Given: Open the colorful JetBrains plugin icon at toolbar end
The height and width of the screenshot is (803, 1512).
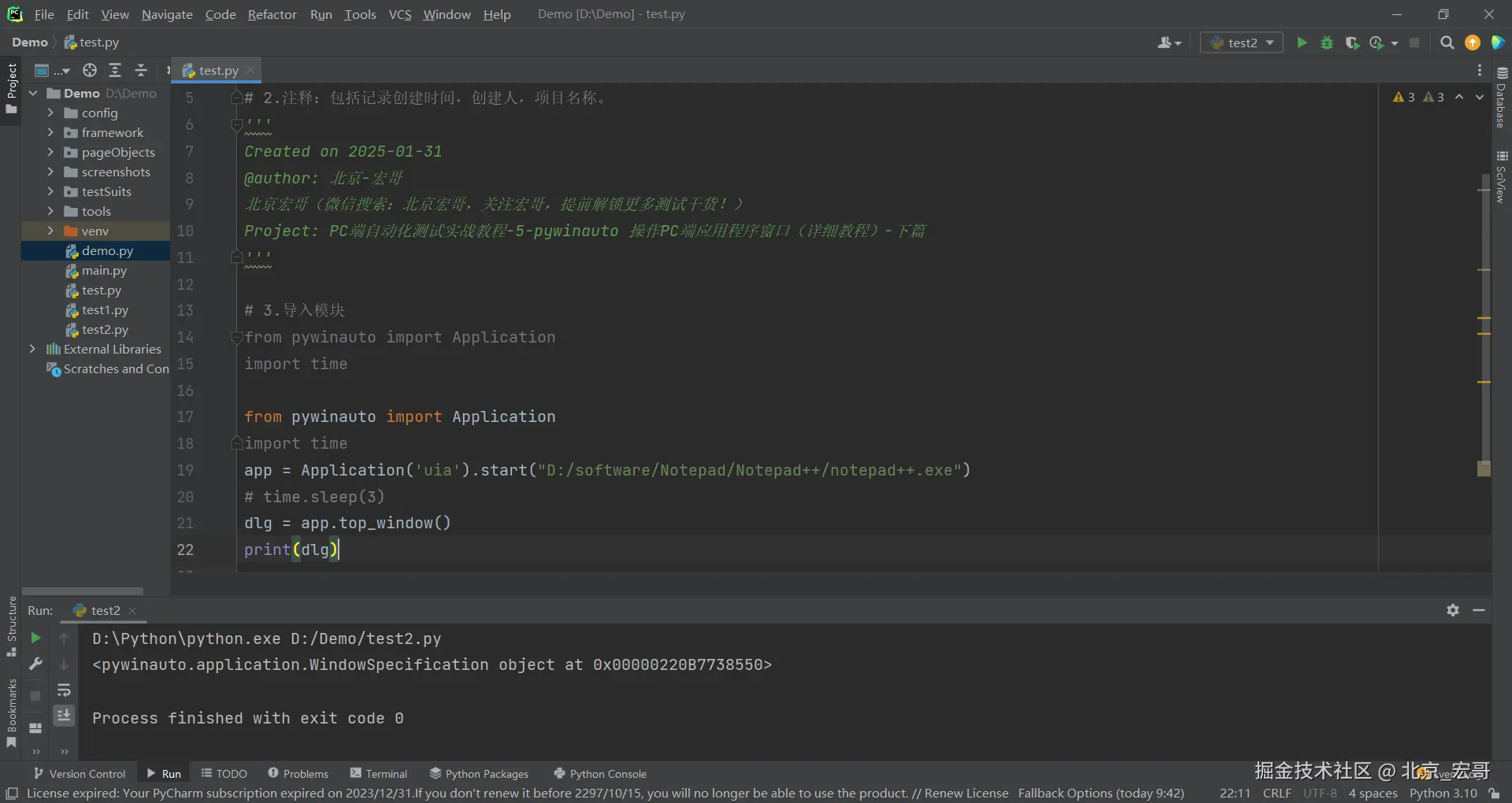Looking at the screenshot, I should pos(1498,43).
